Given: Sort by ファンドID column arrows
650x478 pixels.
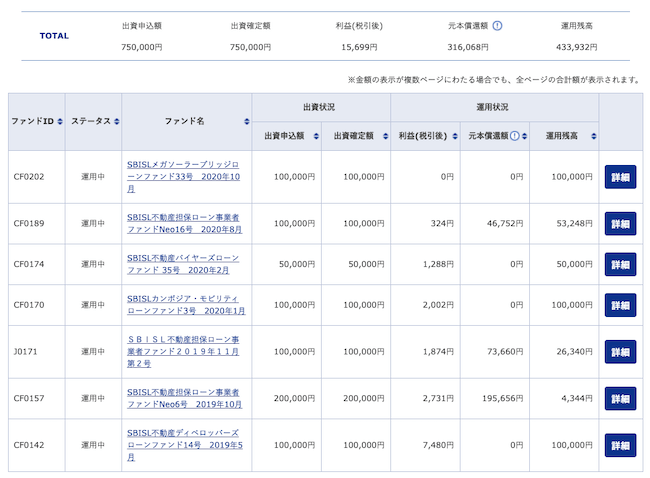Looking at the screenshot, I should pos(60,121).
